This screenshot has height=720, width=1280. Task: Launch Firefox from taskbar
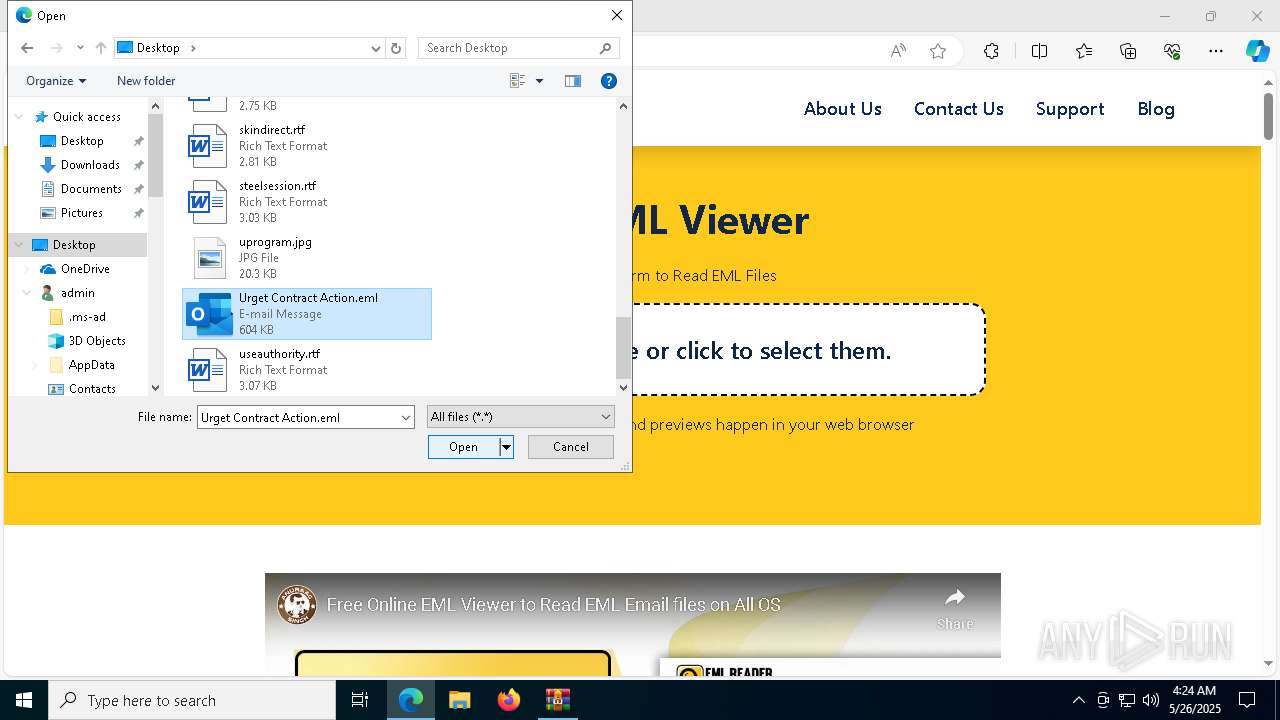pos(509,700)
